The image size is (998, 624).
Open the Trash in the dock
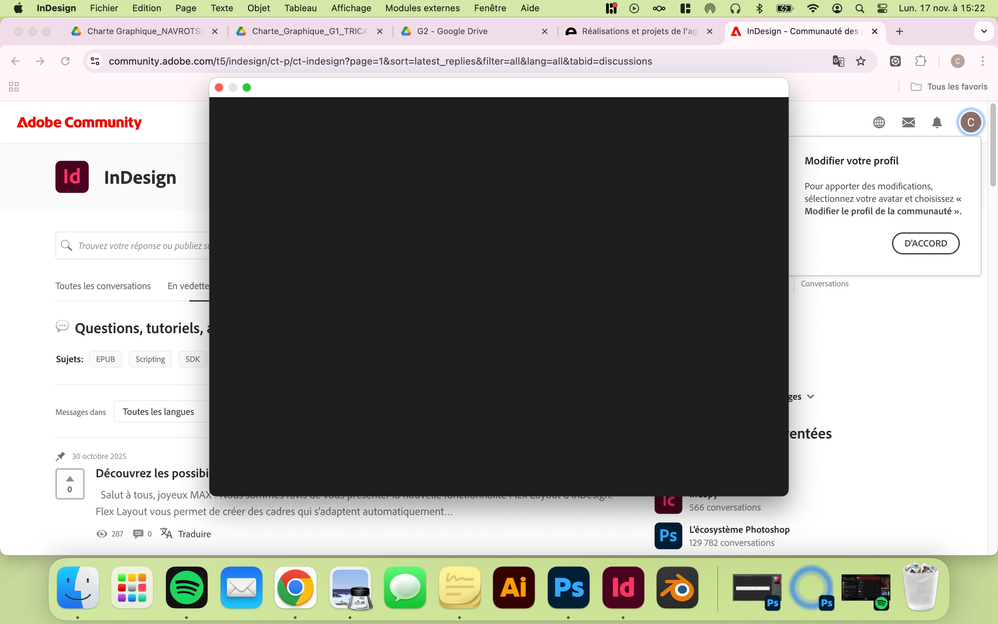pyautogui.click(x=920, y=586)
